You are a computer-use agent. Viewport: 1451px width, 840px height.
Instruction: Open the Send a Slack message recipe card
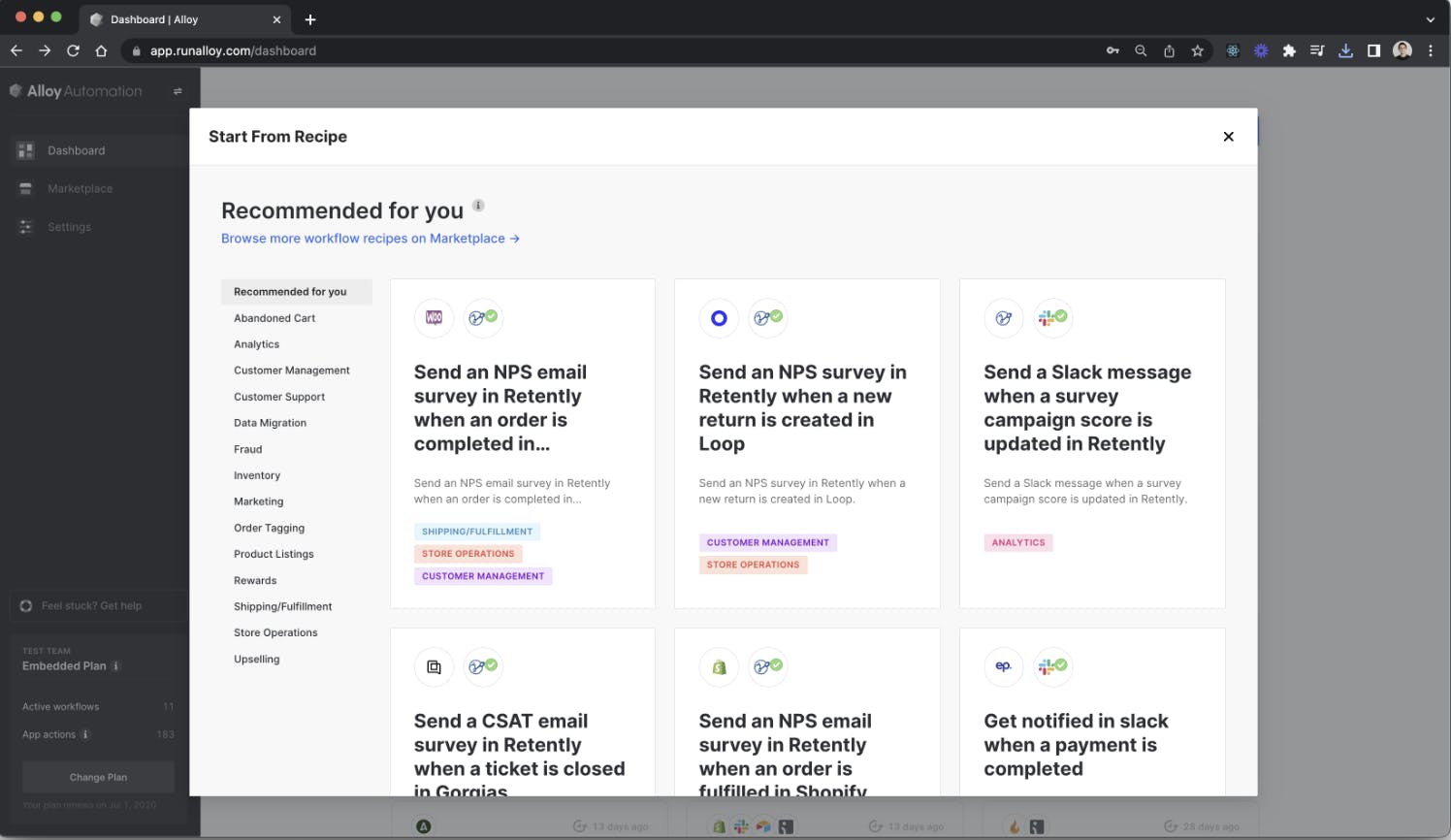1087,407
